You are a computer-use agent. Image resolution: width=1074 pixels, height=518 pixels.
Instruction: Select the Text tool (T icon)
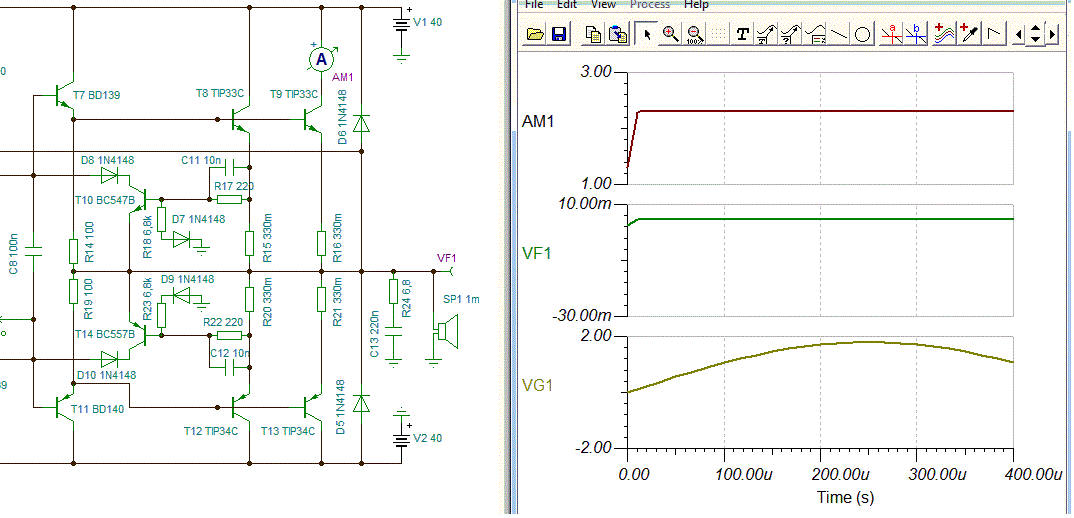[x=742, y=34]
